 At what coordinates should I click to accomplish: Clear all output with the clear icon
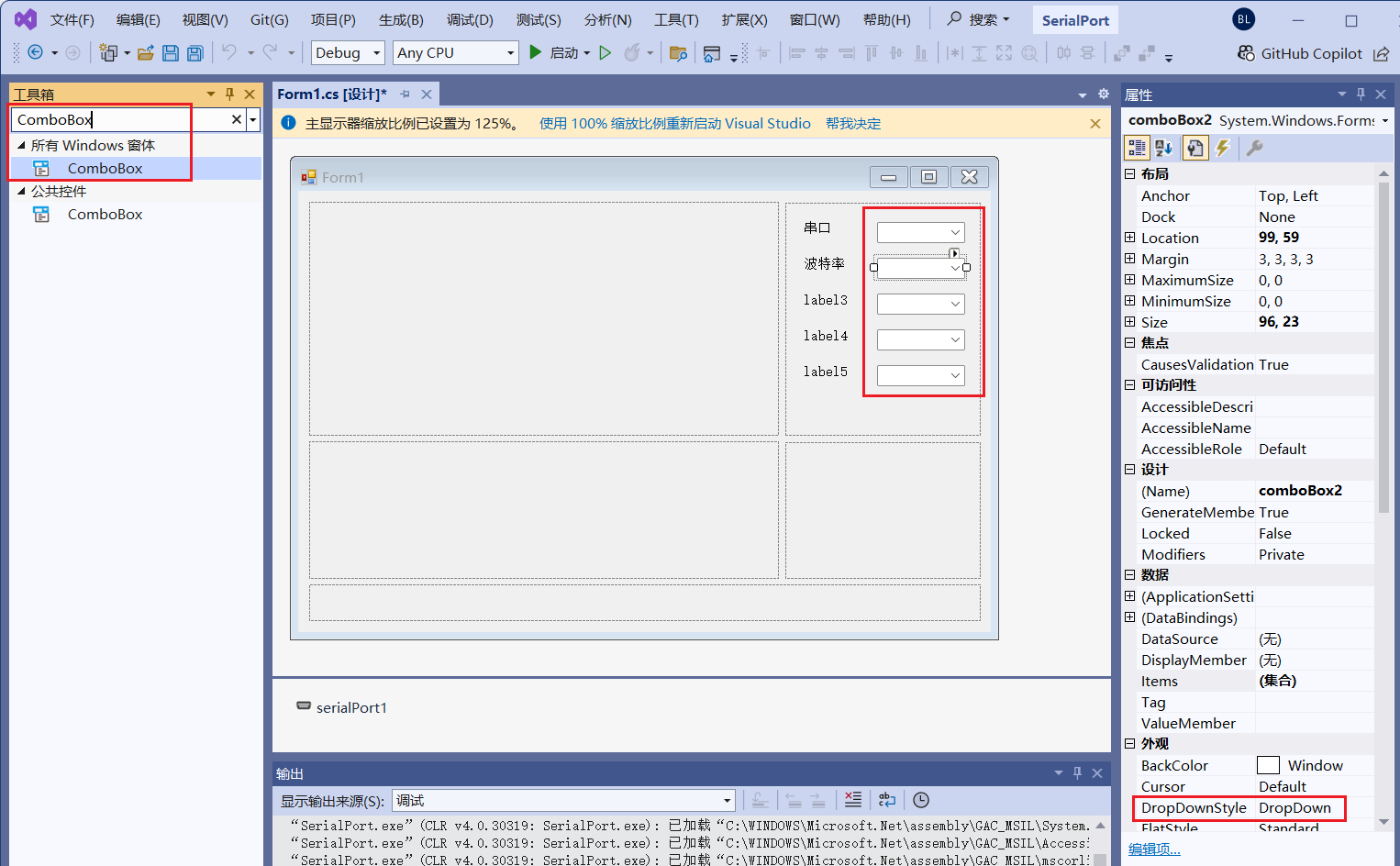coord(853,800)
